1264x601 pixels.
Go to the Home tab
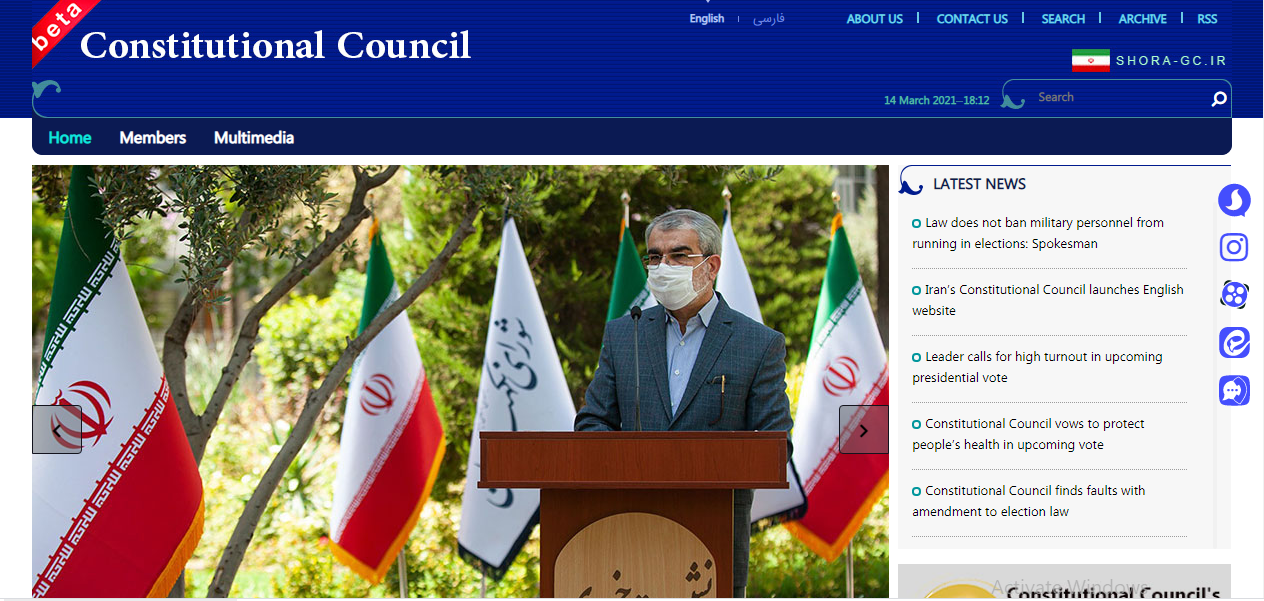click(x=70, y=138)
